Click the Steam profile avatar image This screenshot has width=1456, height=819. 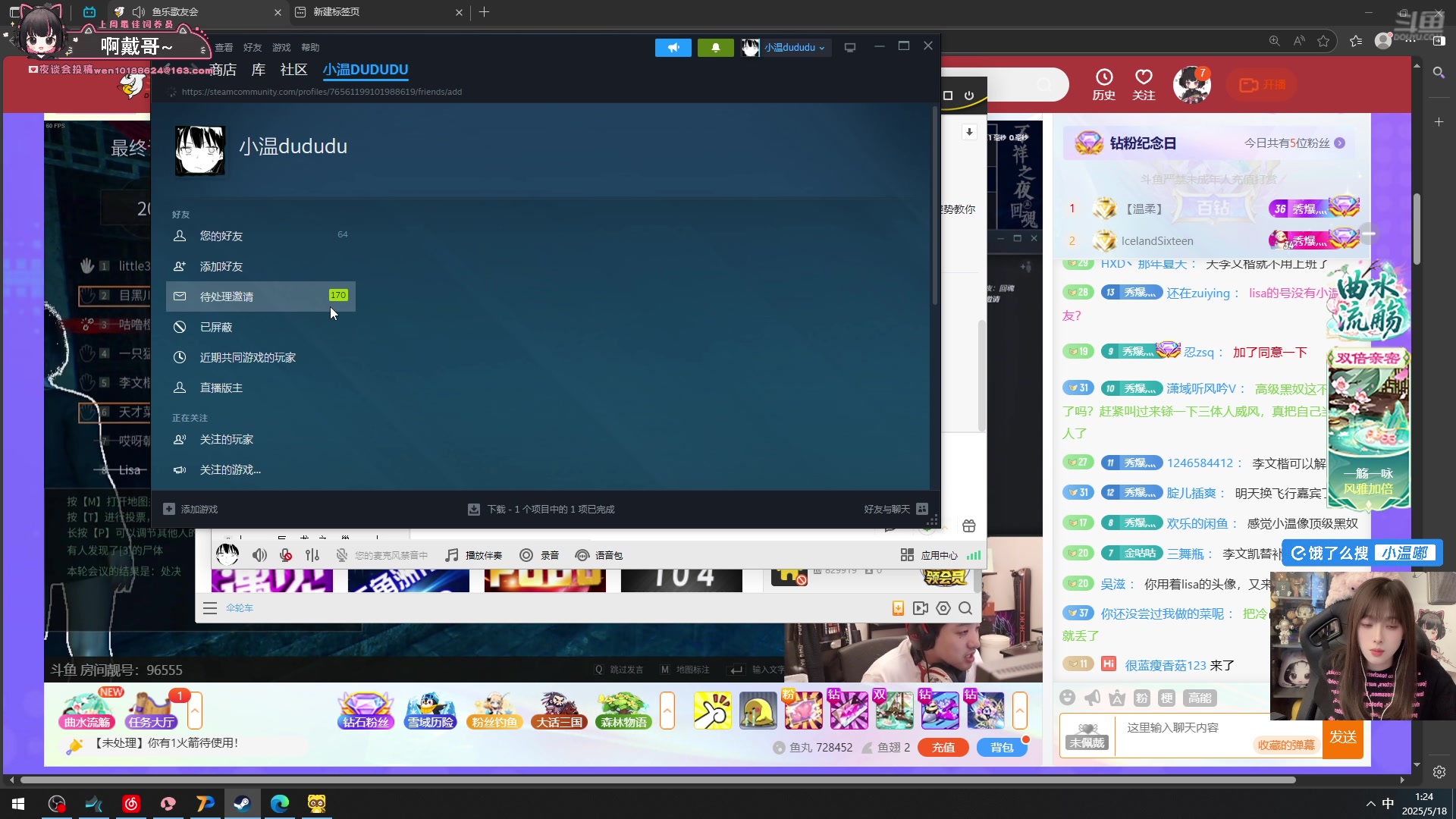click(200, 151)
